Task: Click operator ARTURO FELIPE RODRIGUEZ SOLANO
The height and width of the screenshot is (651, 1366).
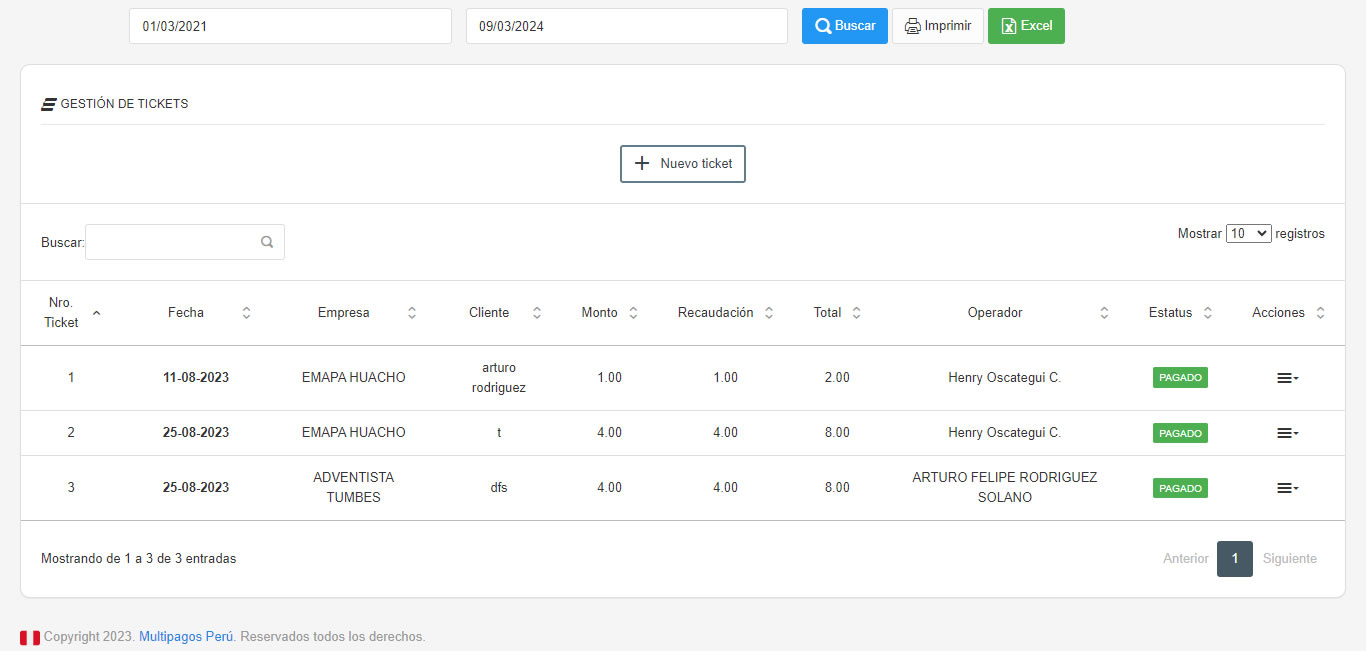Action: (x=1005, y=488)
